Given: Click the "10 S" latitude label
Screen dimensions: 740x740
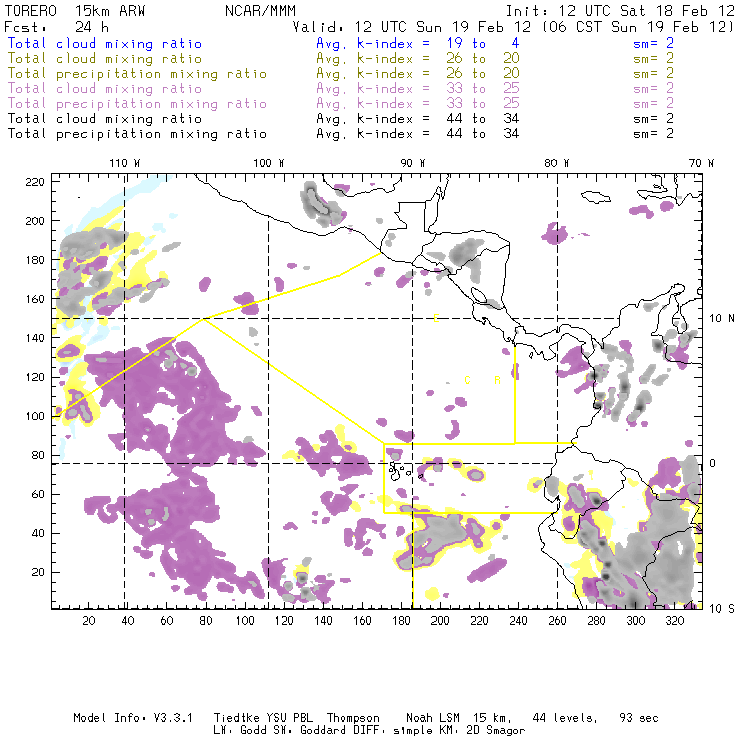Looking at the screenshot, I should tap(722, 609).
